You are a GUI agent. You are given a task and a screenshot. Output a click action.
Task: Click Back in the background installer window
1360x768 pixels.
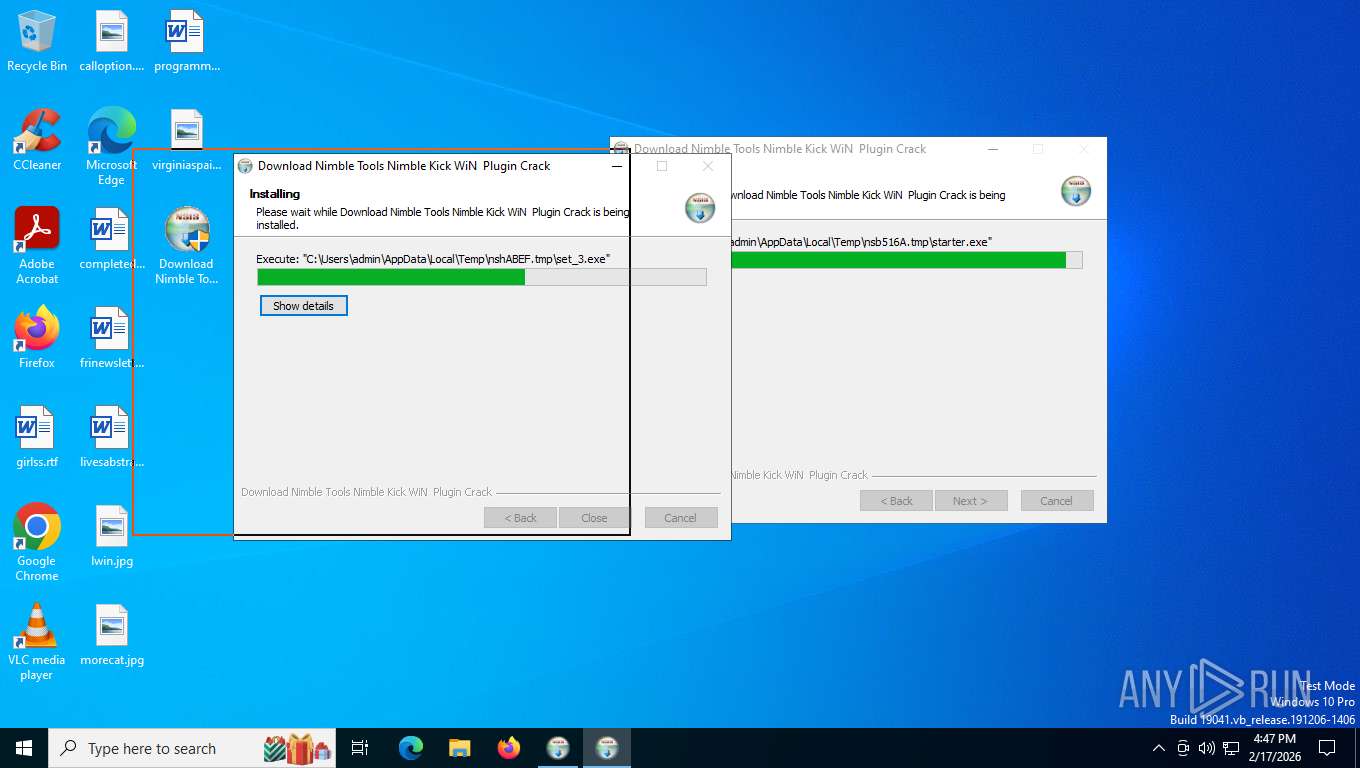tap(896, 501)
